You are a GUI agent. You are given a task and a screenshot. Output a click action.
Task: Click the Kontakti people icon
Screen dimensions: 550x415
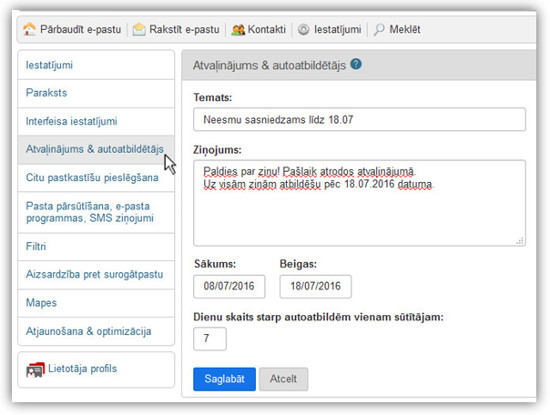[238, 29]
